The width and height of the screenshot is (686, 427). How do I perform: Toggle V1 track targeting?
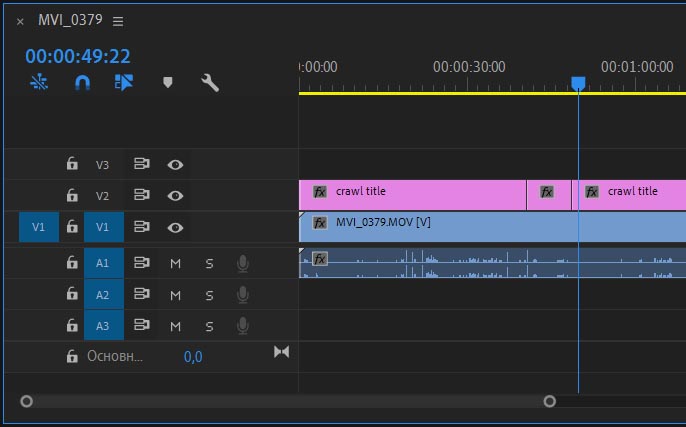(x=104, y=227)
